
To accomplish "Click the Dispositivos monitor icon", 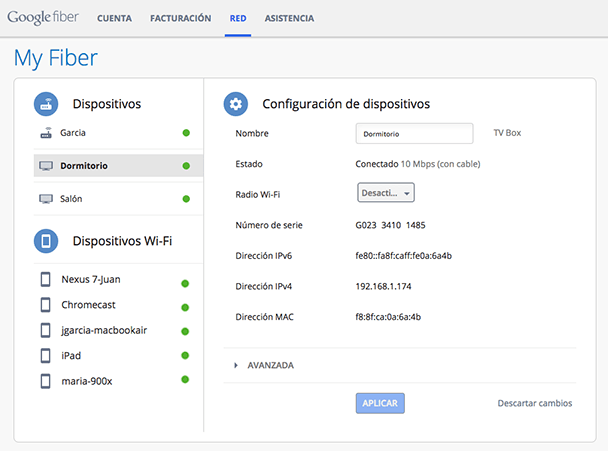I will tap(46, 104).
